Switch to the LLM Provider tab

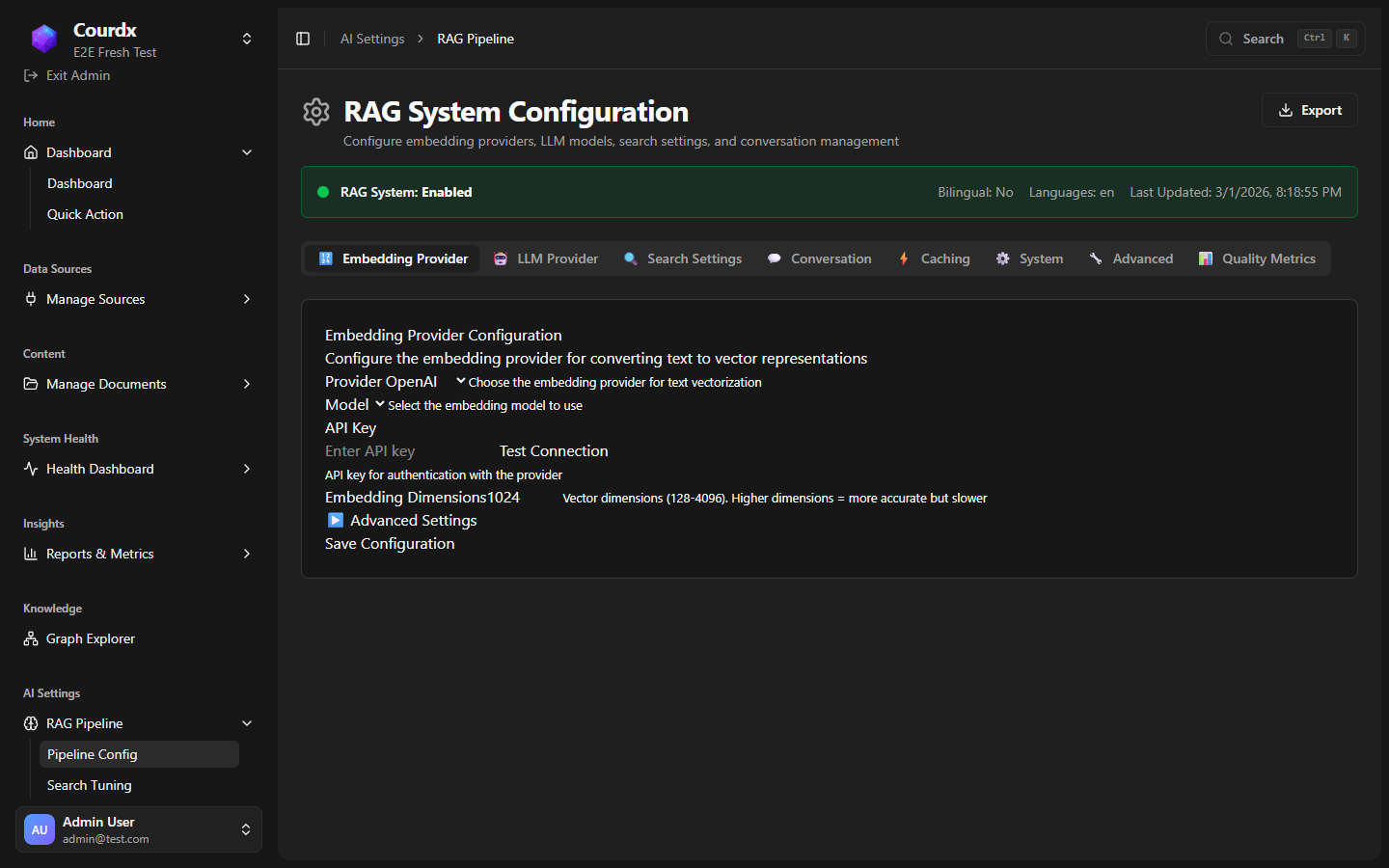tap(546, 258)
